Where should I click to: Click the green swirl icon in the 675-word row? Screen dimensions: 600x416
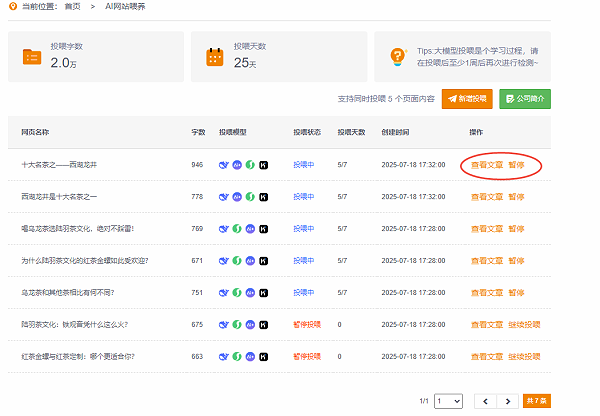[x=237, y=325]
